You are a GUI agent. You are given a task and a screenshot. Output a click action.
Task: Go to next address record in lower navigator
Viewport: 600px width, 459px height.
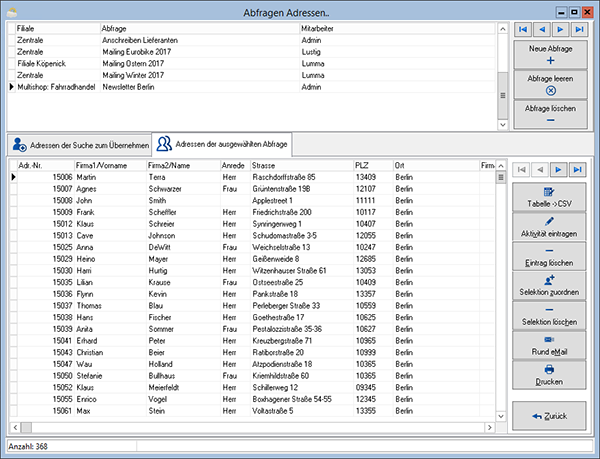558,169
